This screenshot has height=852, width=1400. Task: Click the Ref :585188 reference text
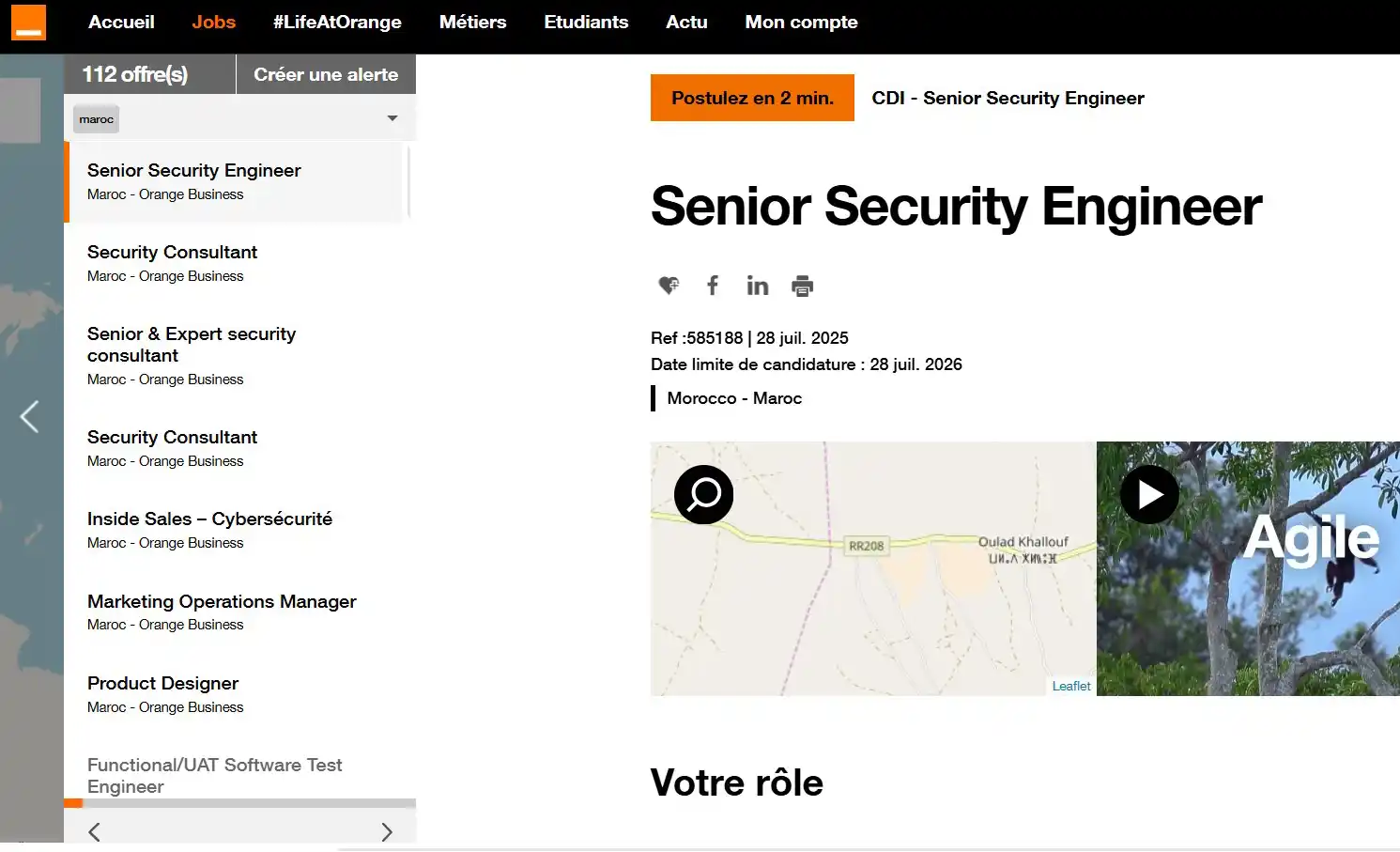(697, 338)
